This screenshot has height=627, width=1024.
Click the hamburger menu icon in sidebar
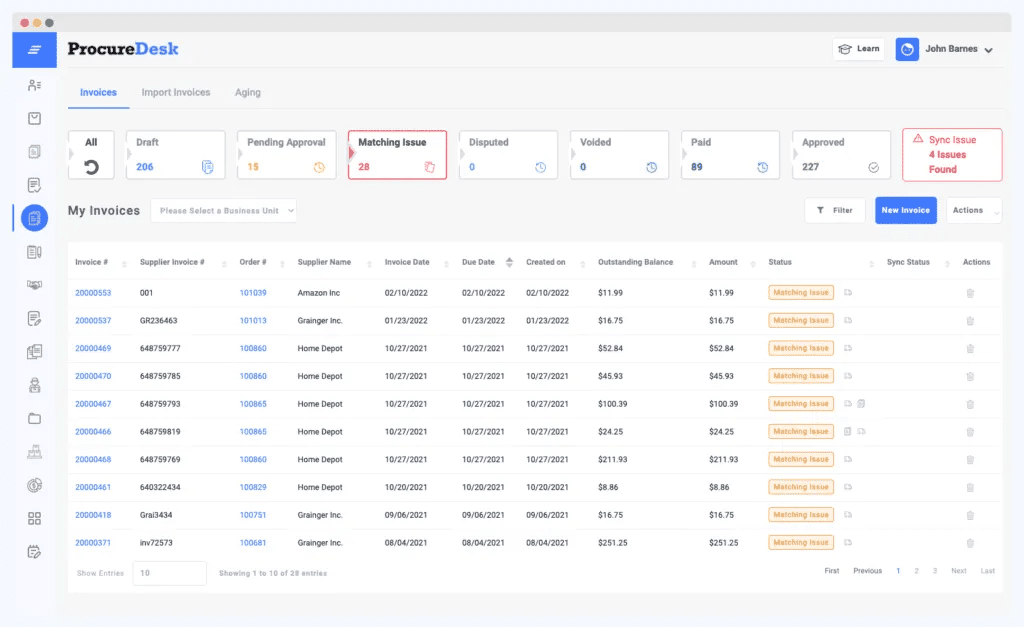tap(34, 50)
